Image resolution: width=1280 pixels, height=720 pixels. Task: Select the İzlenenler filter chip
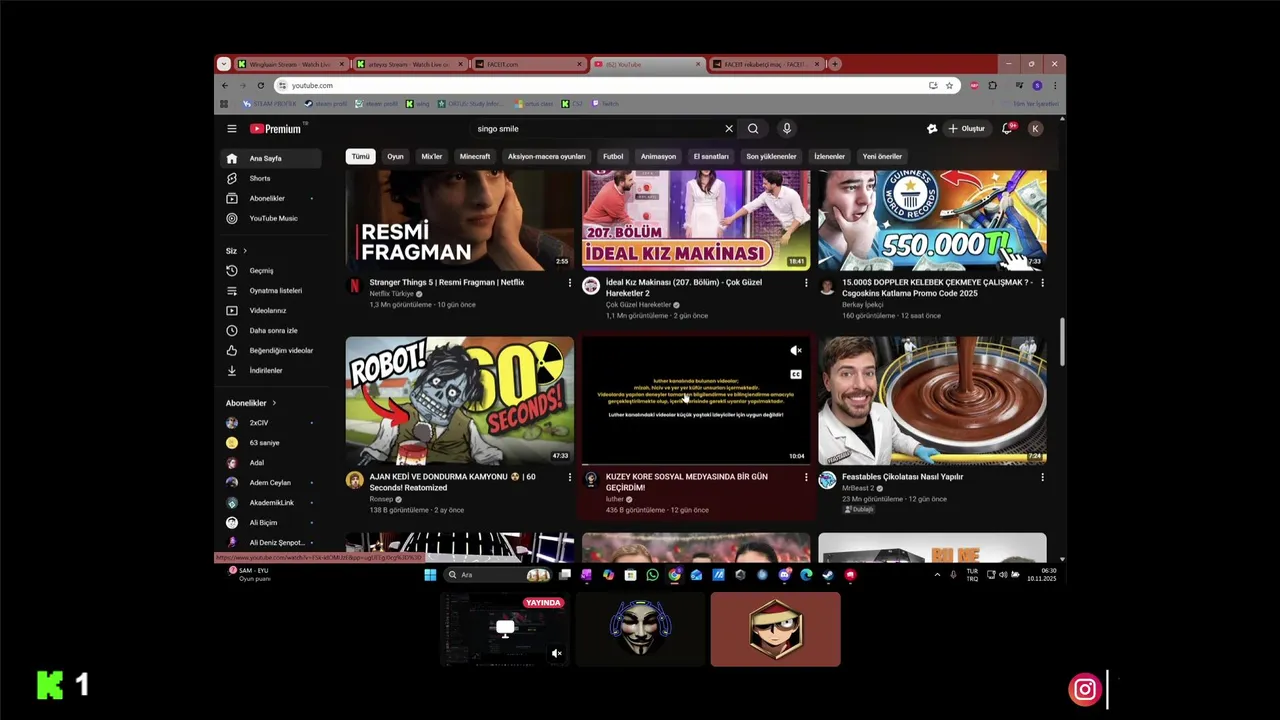pyautogui.click(x=829, y=156)
